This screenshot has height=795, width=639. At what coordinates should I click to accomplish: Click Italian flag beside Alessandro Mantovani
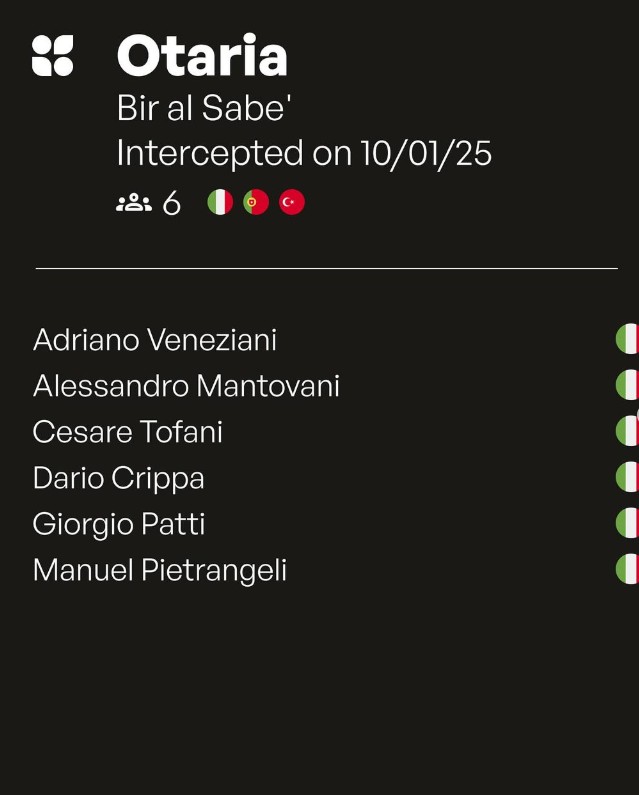[627, 385]
